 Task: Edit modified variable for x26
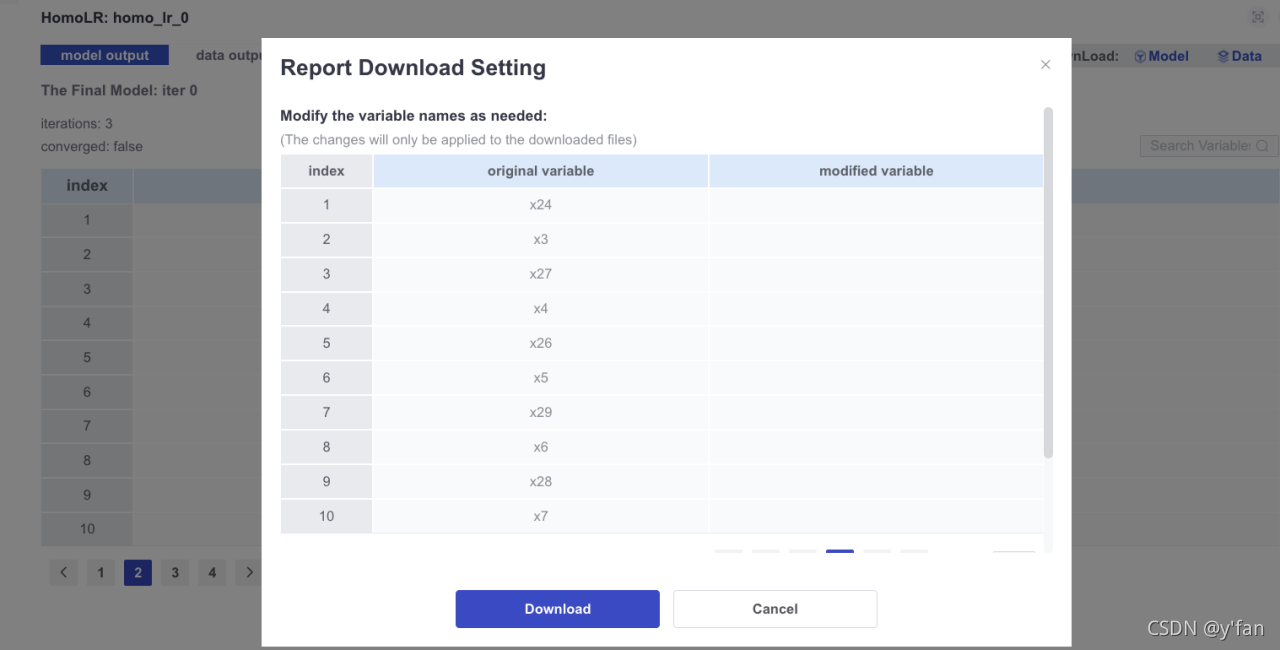[876, 343]
